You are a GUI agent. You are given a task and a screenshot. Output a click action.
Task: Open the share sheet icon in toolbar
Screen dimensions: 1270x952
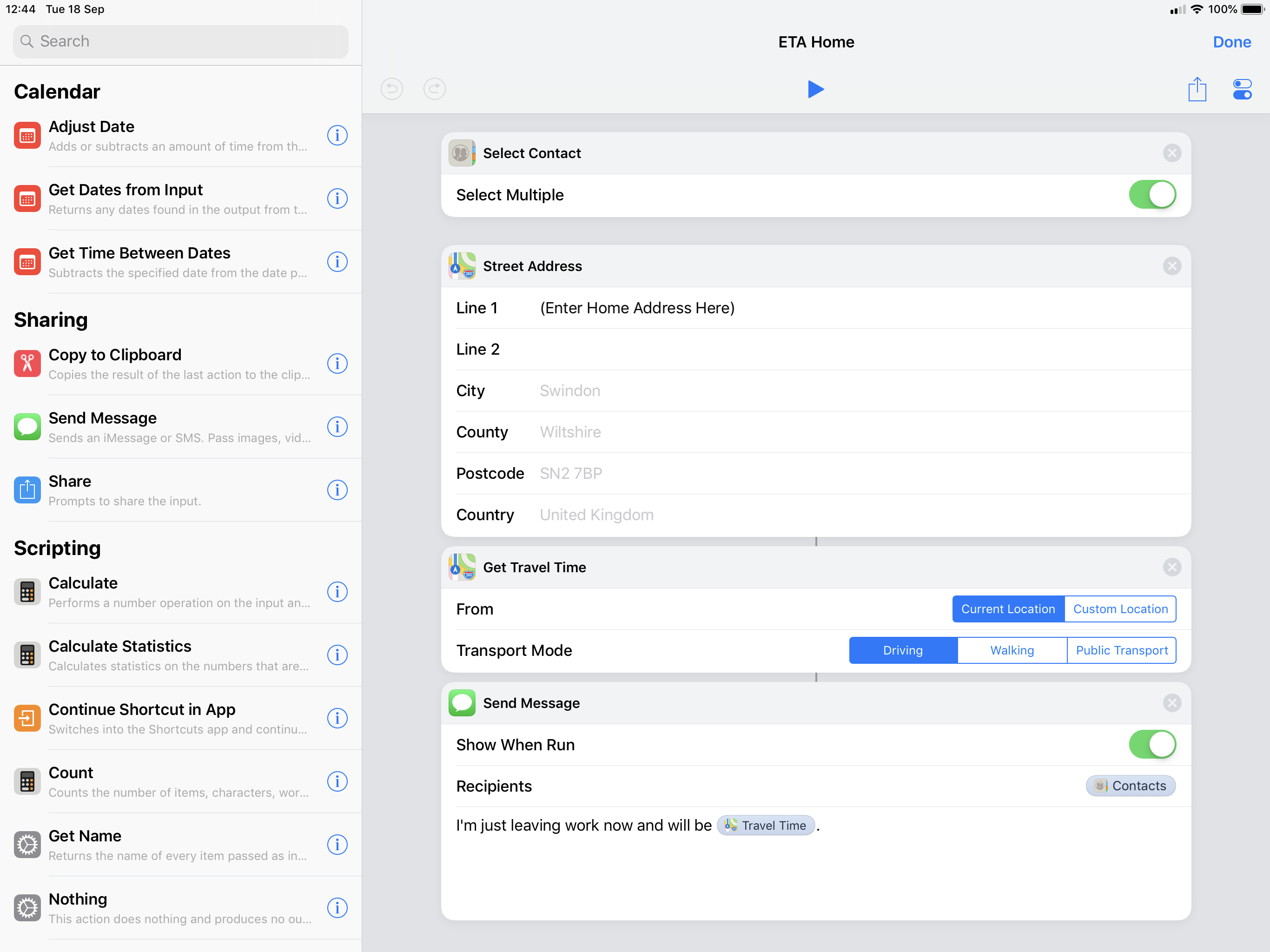tap(1197, 89)
